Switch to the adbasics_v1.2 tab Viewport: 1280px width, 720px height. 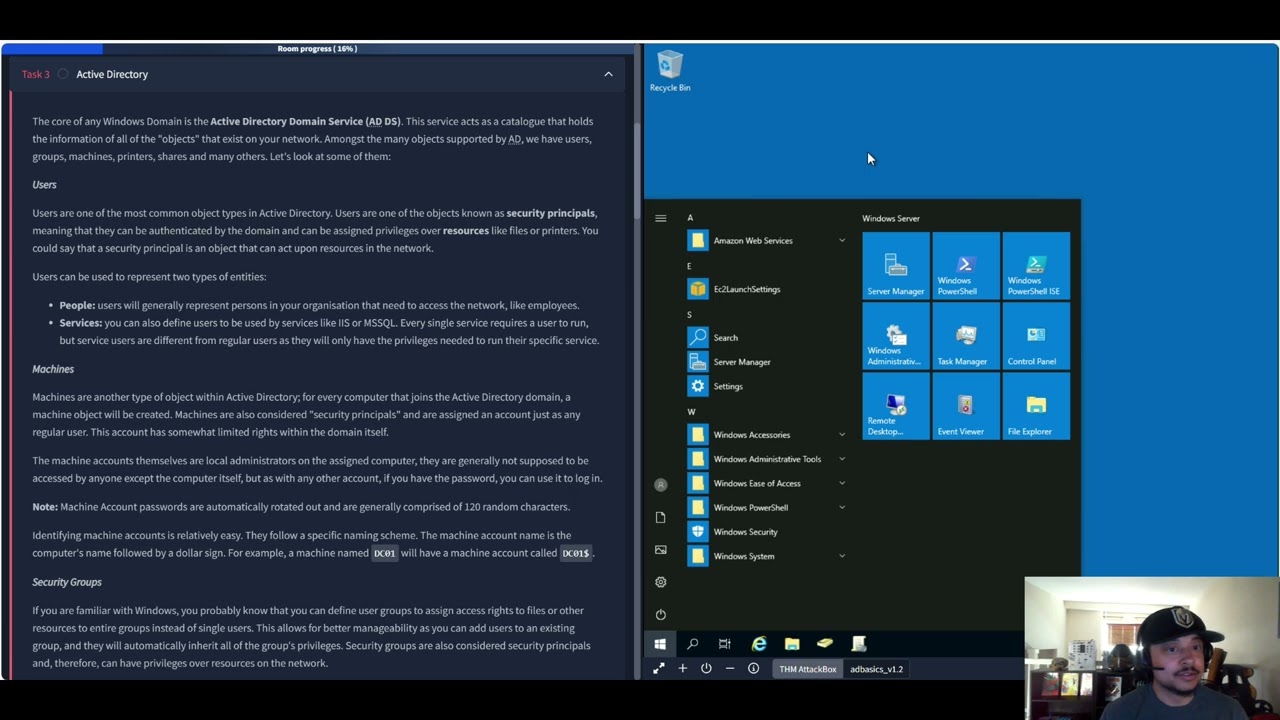(876, 669)
